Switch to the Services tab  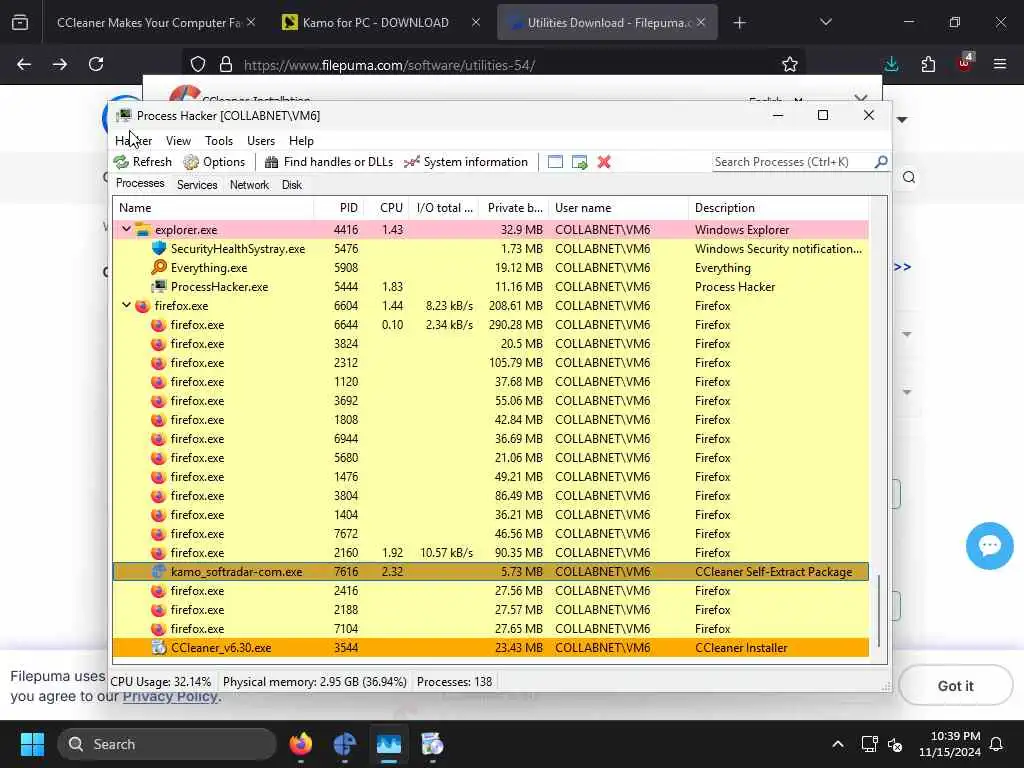tap(197, 185)
